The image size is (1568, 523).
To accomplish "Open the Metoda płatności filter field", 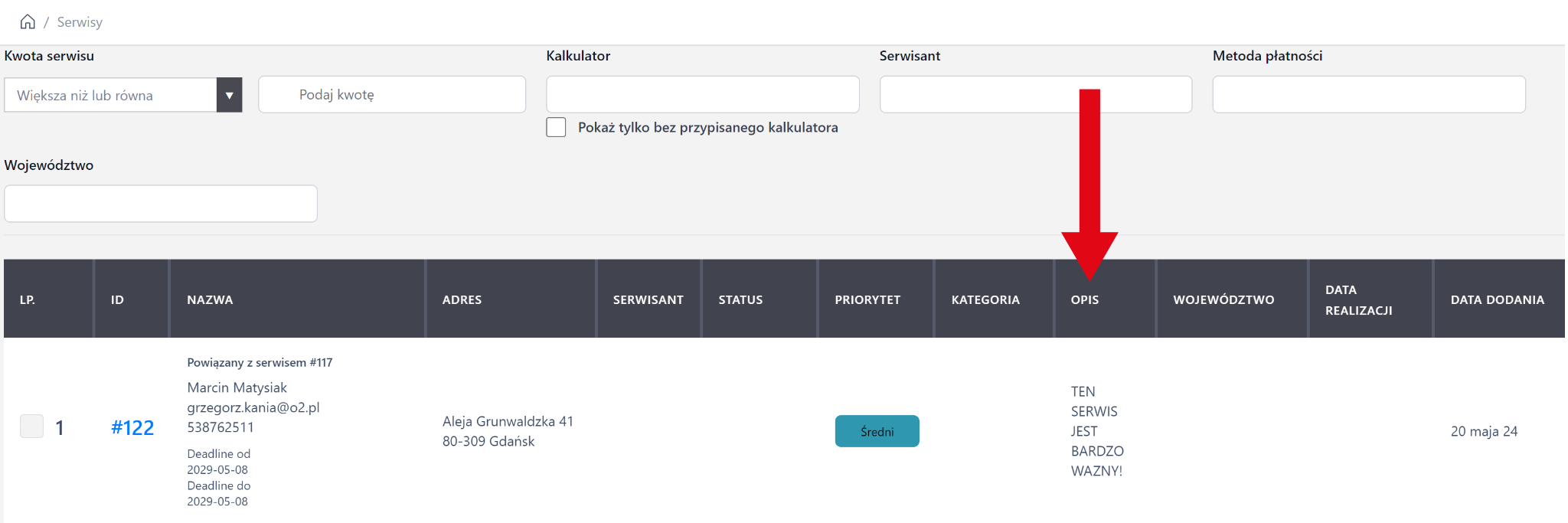I will [x=1368, y=95].
